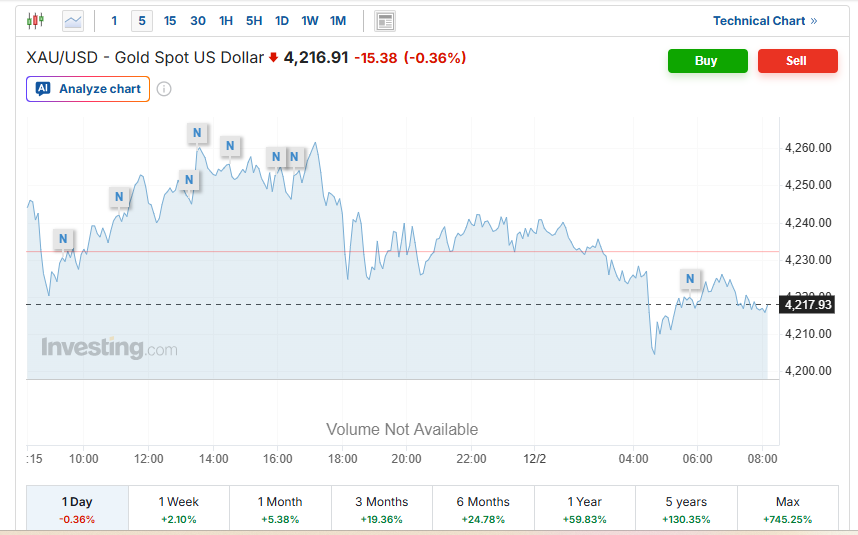This screenshot has width=858, height=535.
Task: Switch to the 1H interval
Action: click(226, 21)
